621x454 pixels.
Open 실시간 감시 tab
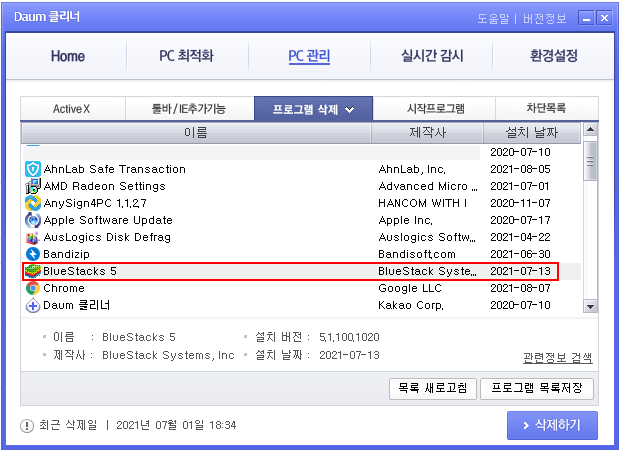tap(432, 56)
